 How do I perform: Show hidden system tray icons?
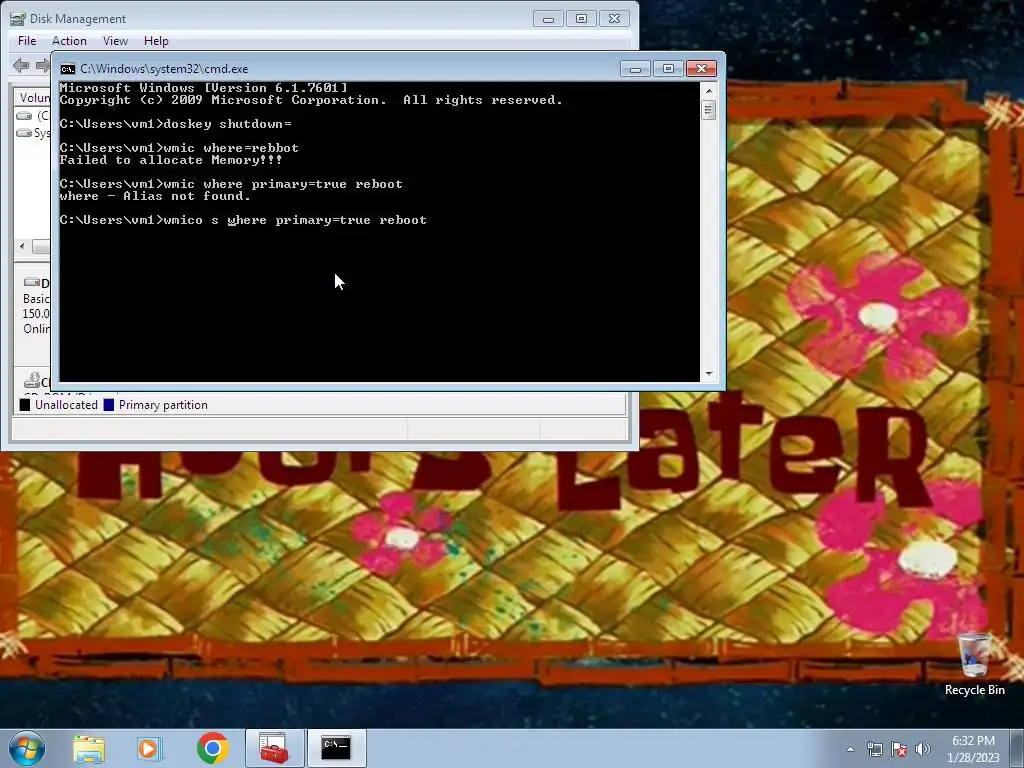pos(850,749)
